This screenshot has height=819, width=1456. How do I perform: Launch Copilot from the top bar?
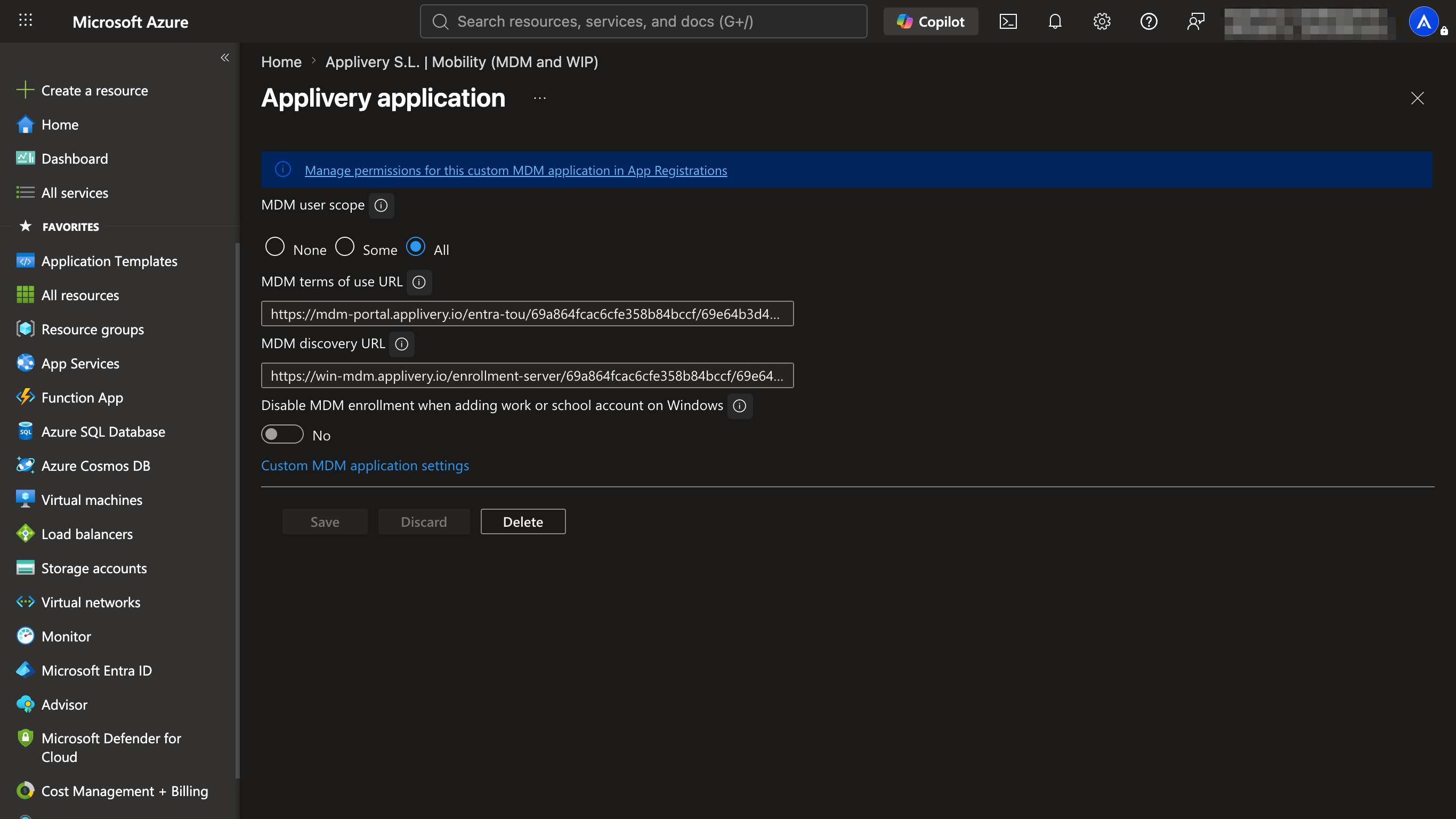(x=931, y=21)
